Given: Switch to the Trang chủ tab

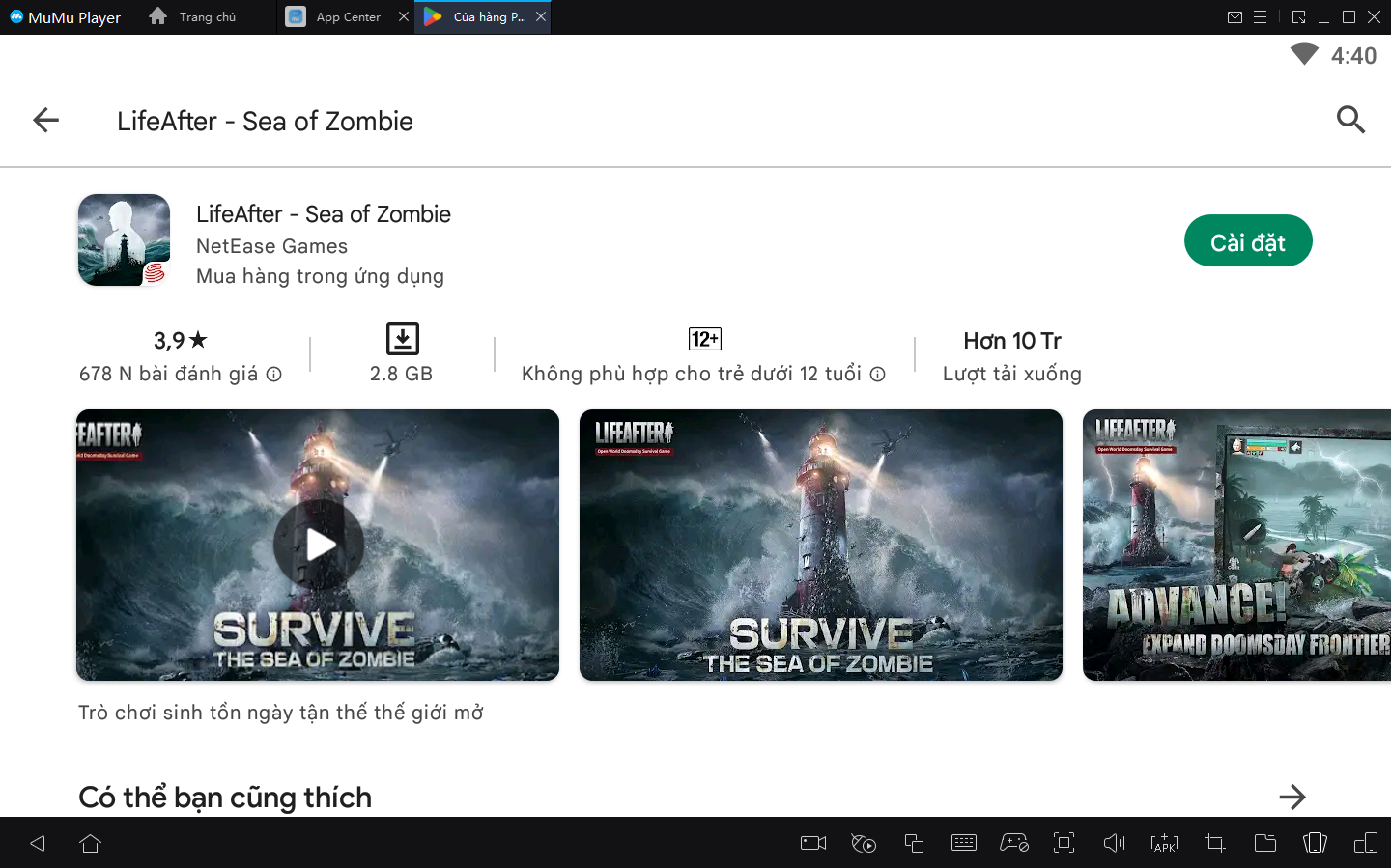Looking at the screenshot, I should [193, 17].
